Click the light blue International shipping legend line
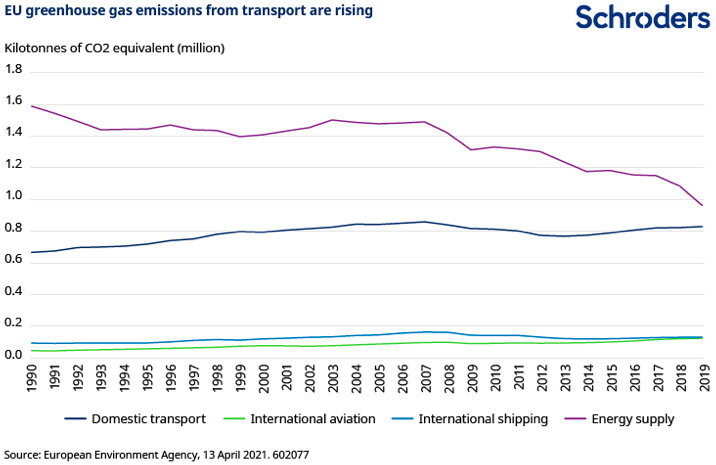Viewport: 716px width, 465px height. tap(403, 419)
